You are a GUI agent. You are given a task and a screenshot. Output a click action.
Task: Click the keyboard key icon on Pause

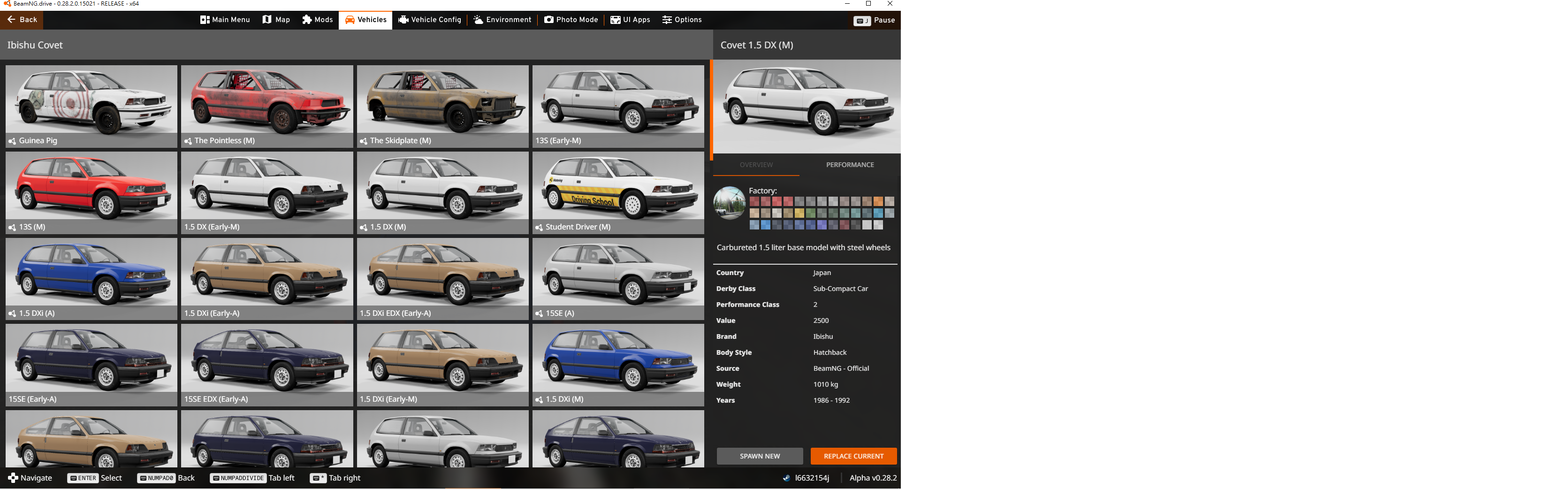[862, 20]
